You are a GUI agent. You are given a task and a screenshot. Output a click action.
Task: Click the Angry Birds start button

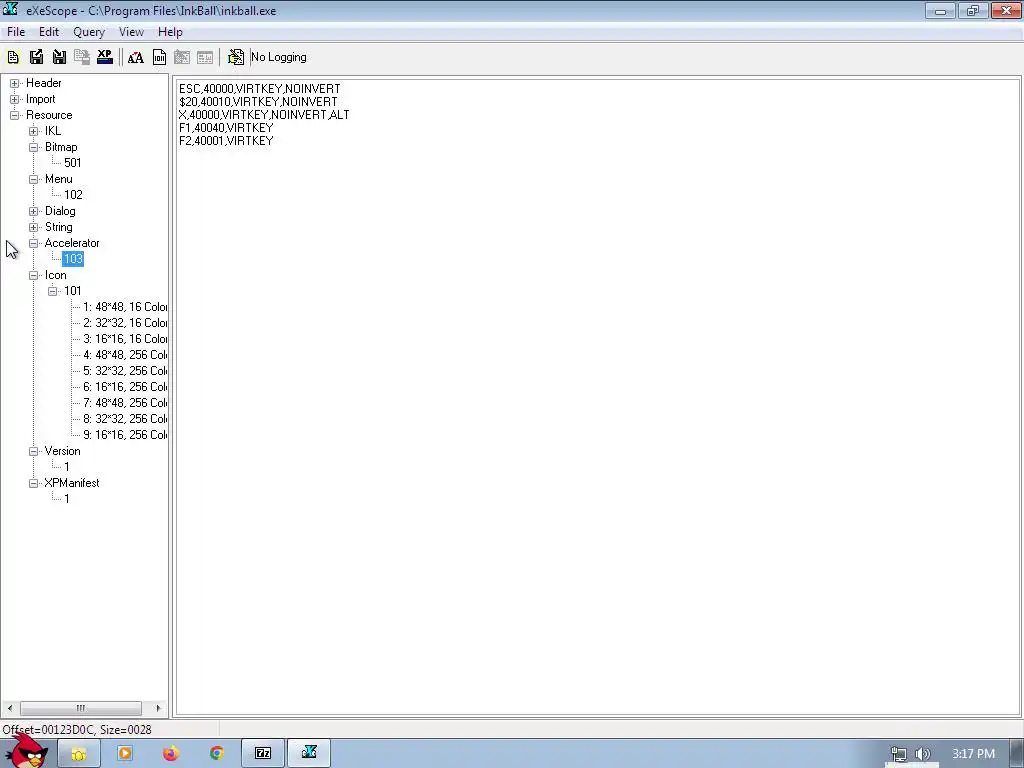(26, 751)
